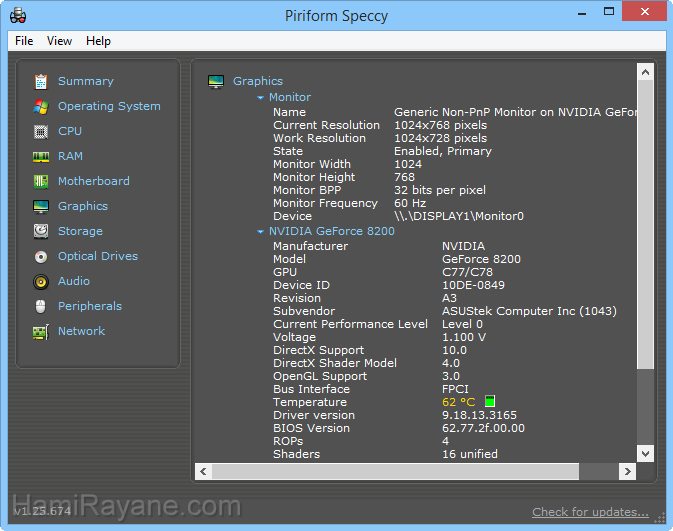Select the '10DE-0849' device ID value

(x=473, y=285)
